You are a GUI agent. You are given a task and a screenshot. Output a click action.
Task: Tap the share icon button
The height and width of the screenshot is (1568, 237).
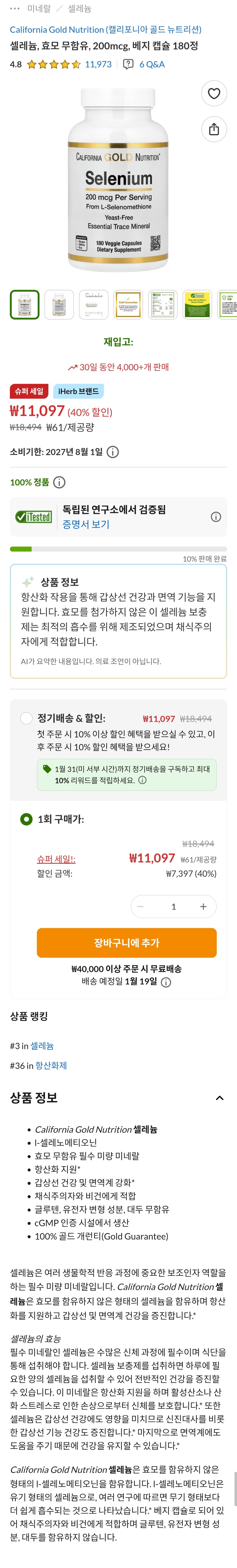214,129
